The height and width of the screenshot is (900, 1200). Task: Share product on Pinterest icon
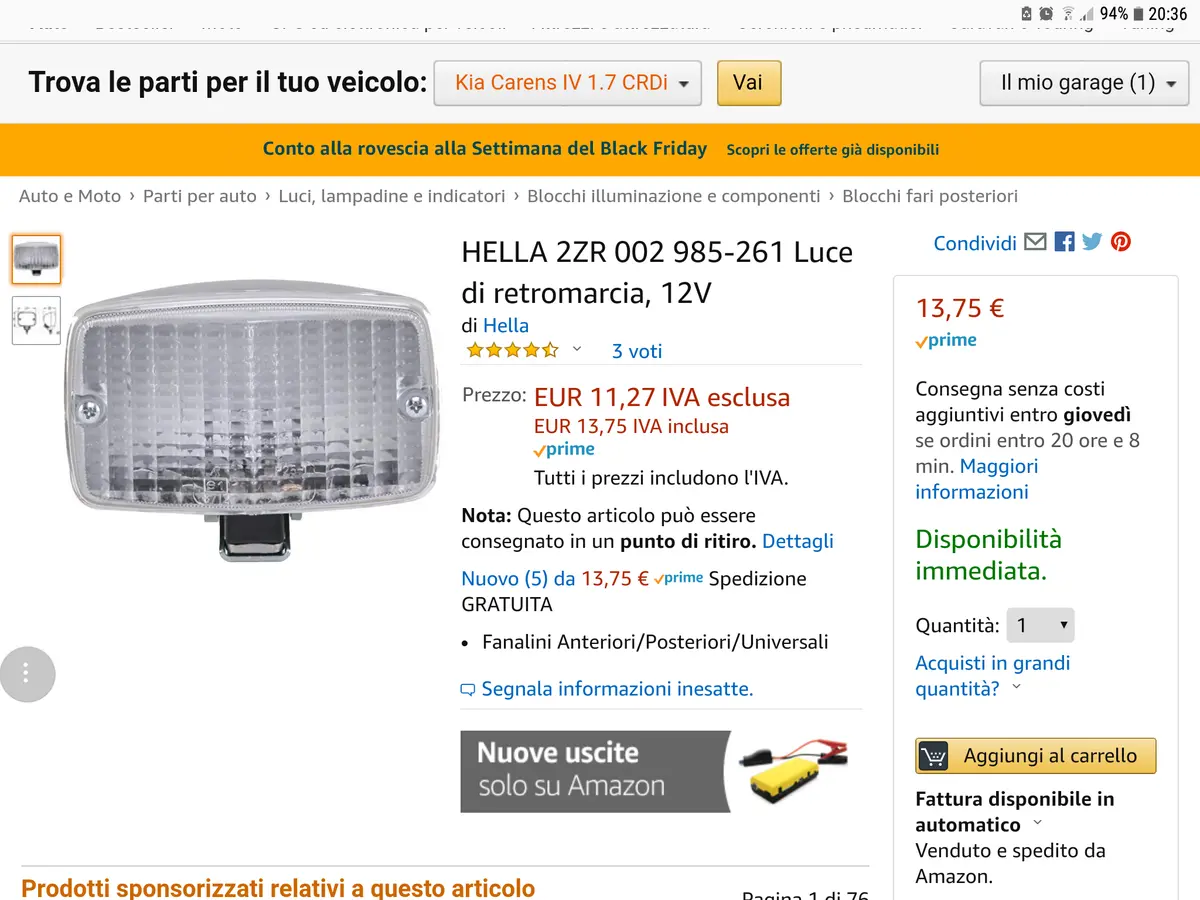1121,242
